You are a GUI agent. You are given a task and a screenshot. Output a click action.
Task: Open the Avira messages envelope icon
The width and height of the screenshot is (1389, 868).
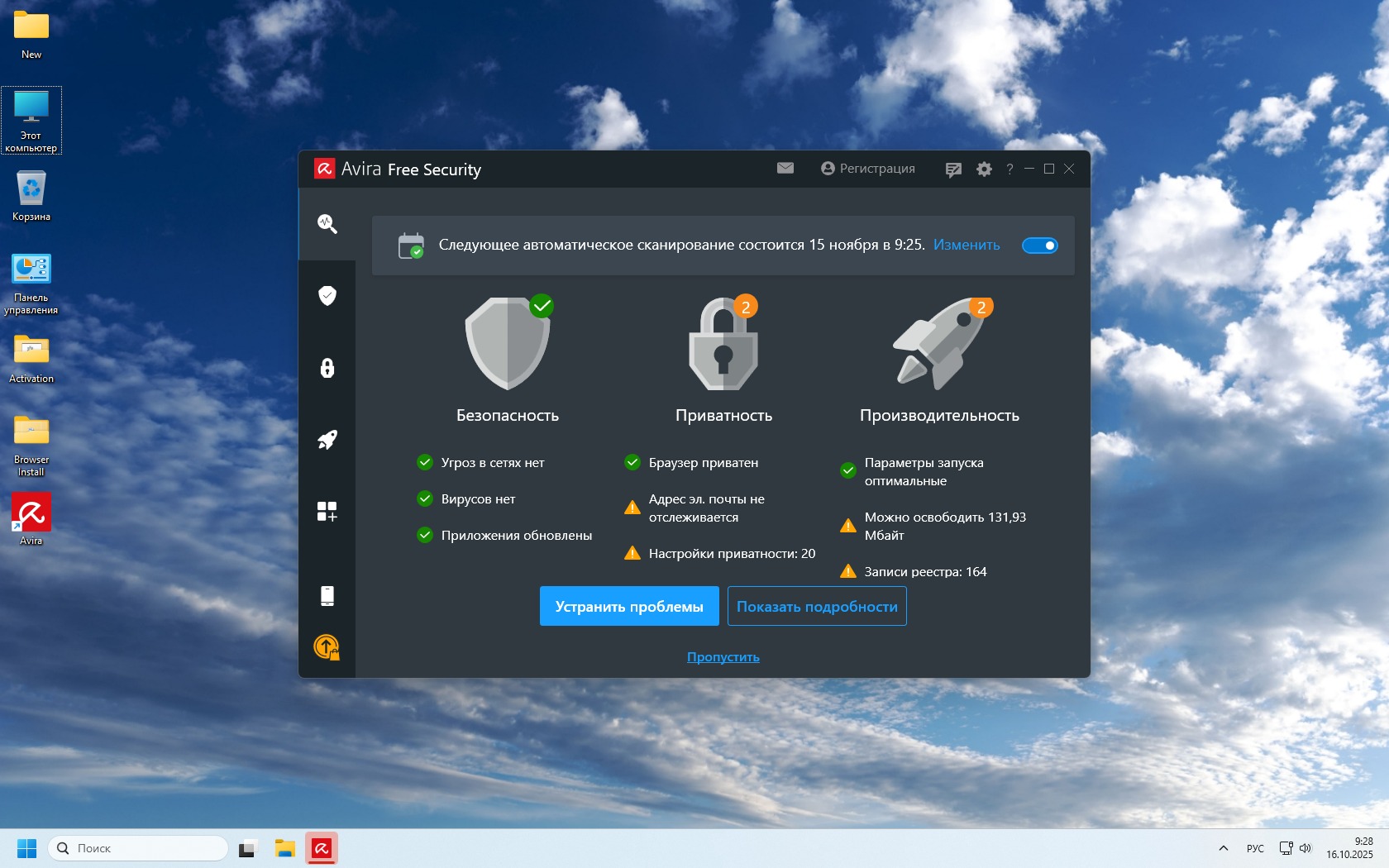785,168
